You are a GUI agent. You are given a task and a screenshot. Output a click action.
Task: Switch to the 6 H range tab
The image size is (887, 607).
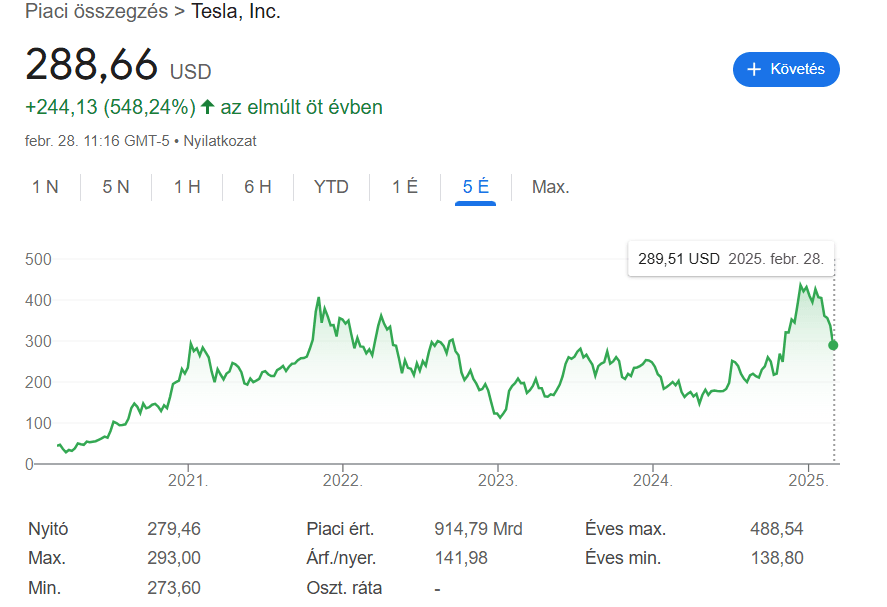pos(258,187)
